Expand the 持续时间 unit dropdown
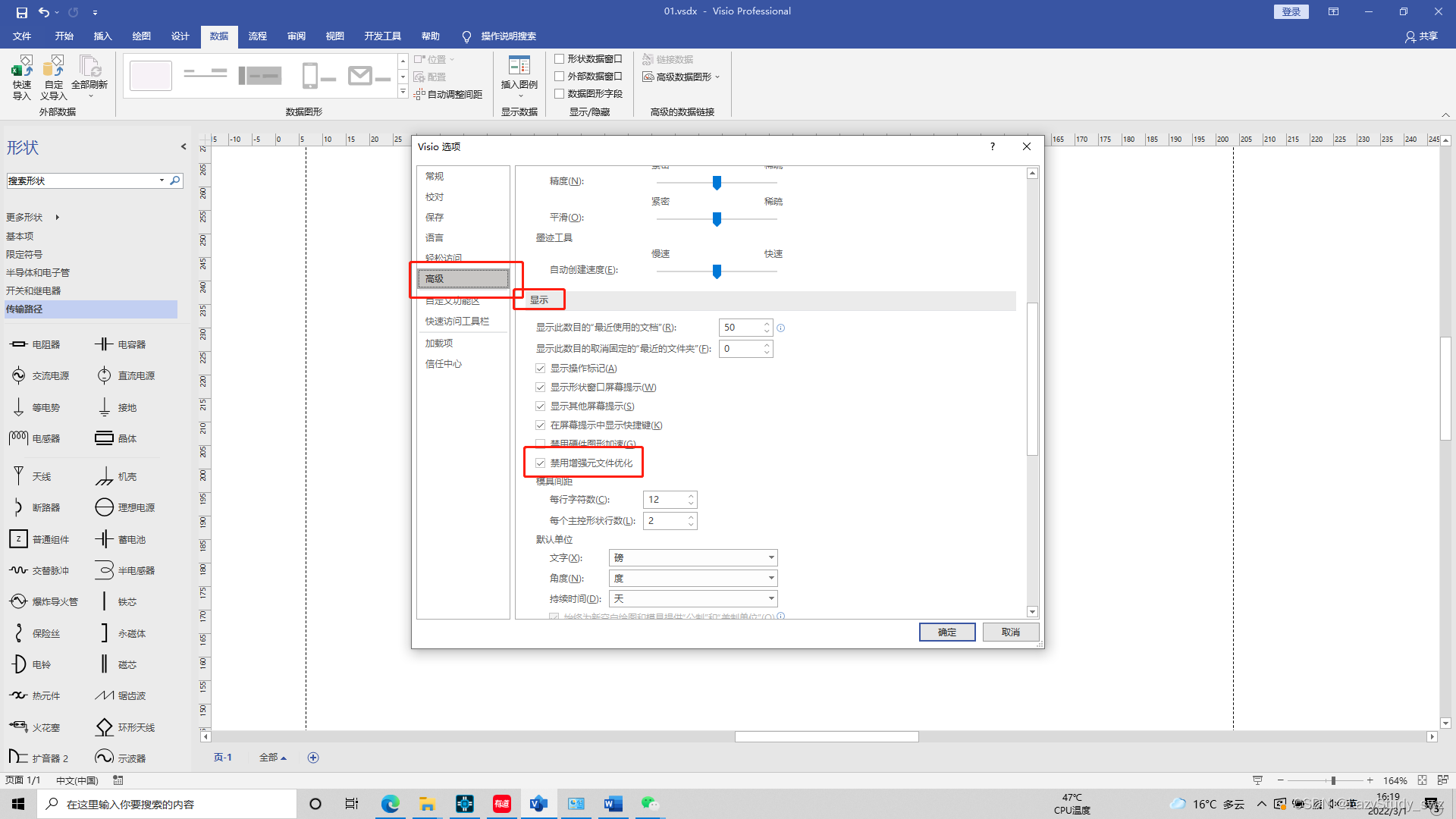The height and width of the screenshot is (819, 1456). (x=770, y=599)
